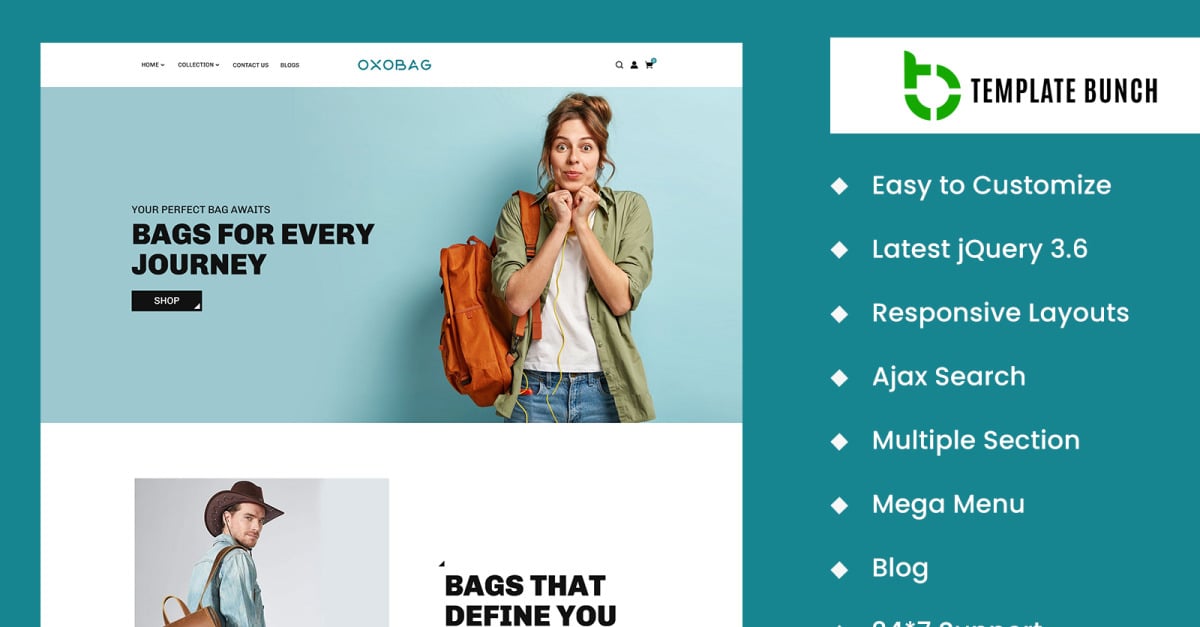Click the Template Bunch green logo mark
Screen dimensions: 1200x627
coord(931,86)
